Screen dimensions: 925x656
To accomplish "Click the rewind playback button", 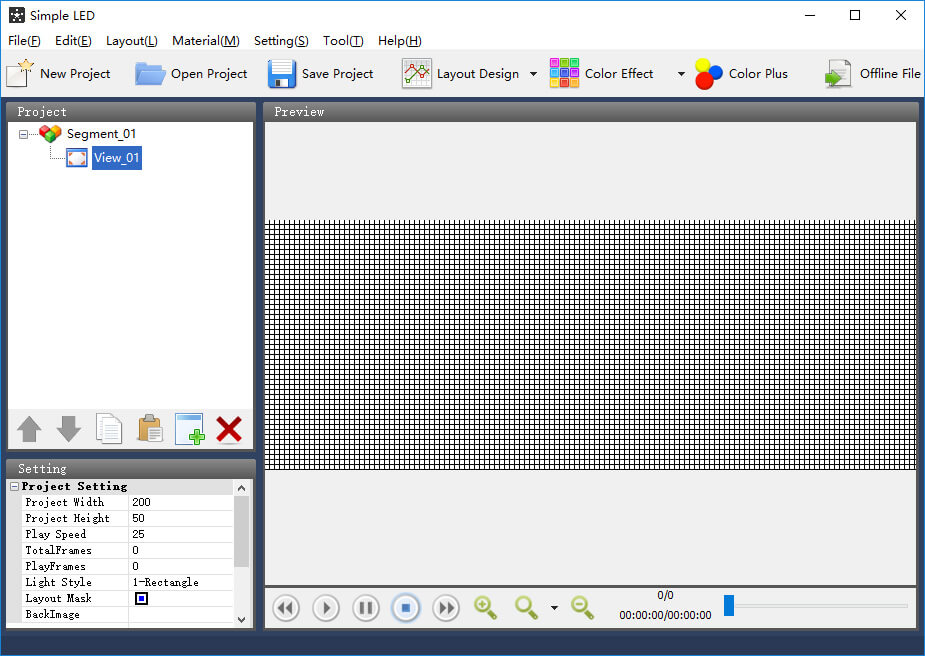I will click(286, 608).
